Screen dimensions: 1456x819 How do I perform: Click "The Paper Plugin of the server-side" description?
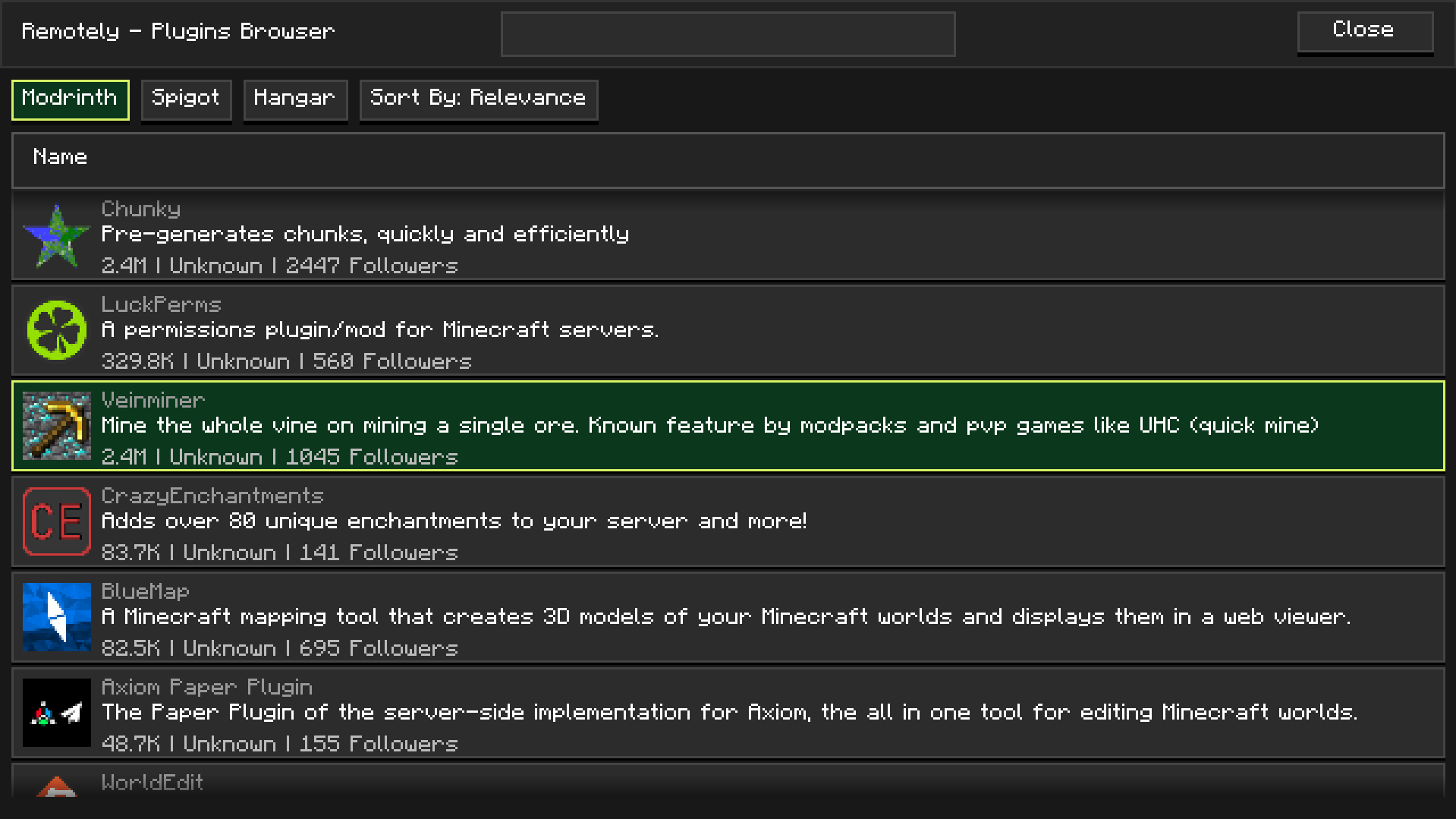coord(730,712)
